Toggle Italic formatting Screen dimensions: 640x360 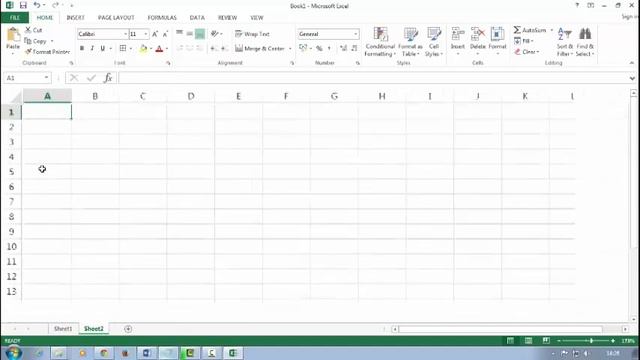[x=92, y=49]
